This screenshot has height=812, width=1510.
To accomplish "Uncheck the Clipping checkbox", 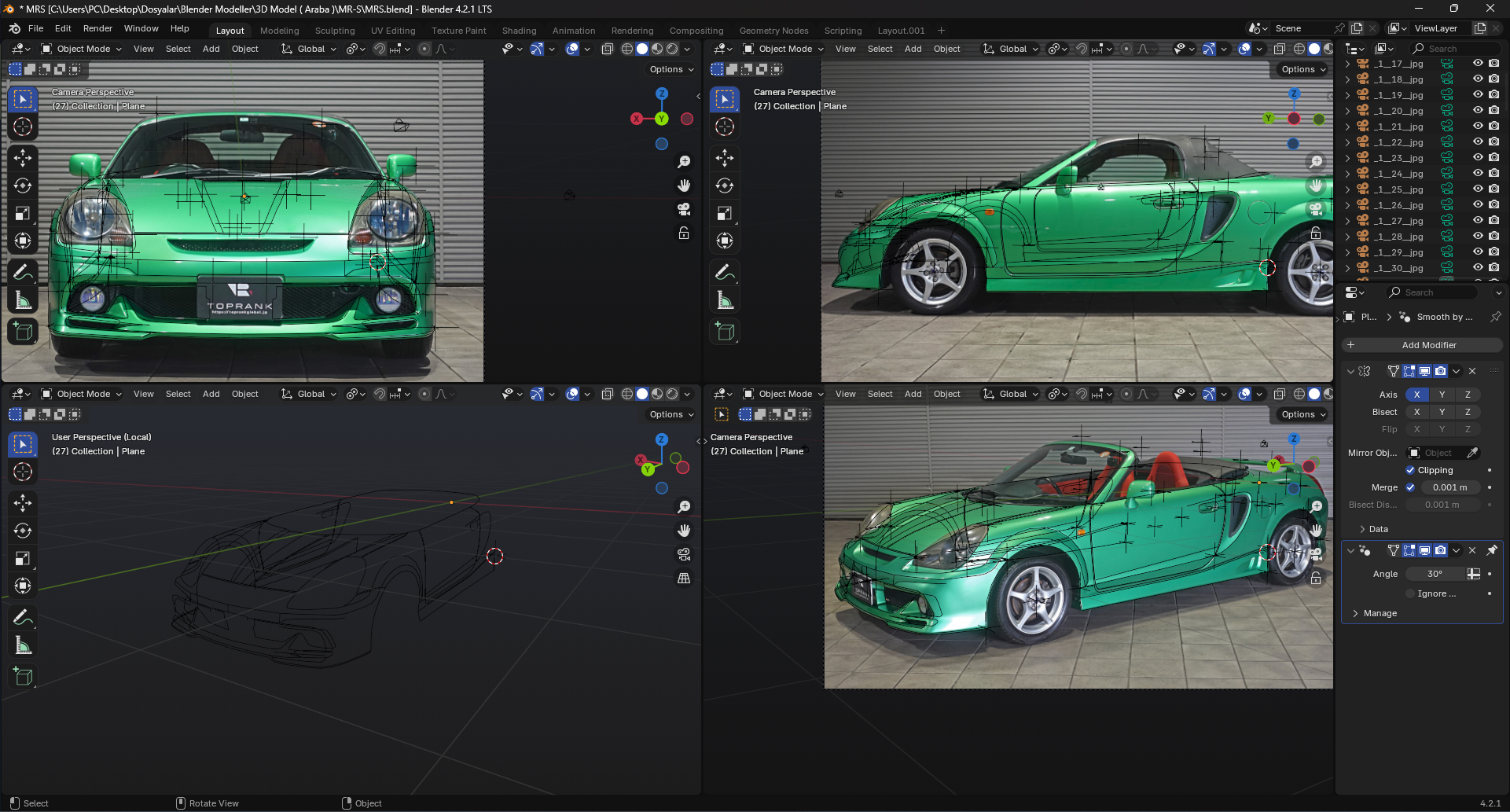I will [1410, 470].
